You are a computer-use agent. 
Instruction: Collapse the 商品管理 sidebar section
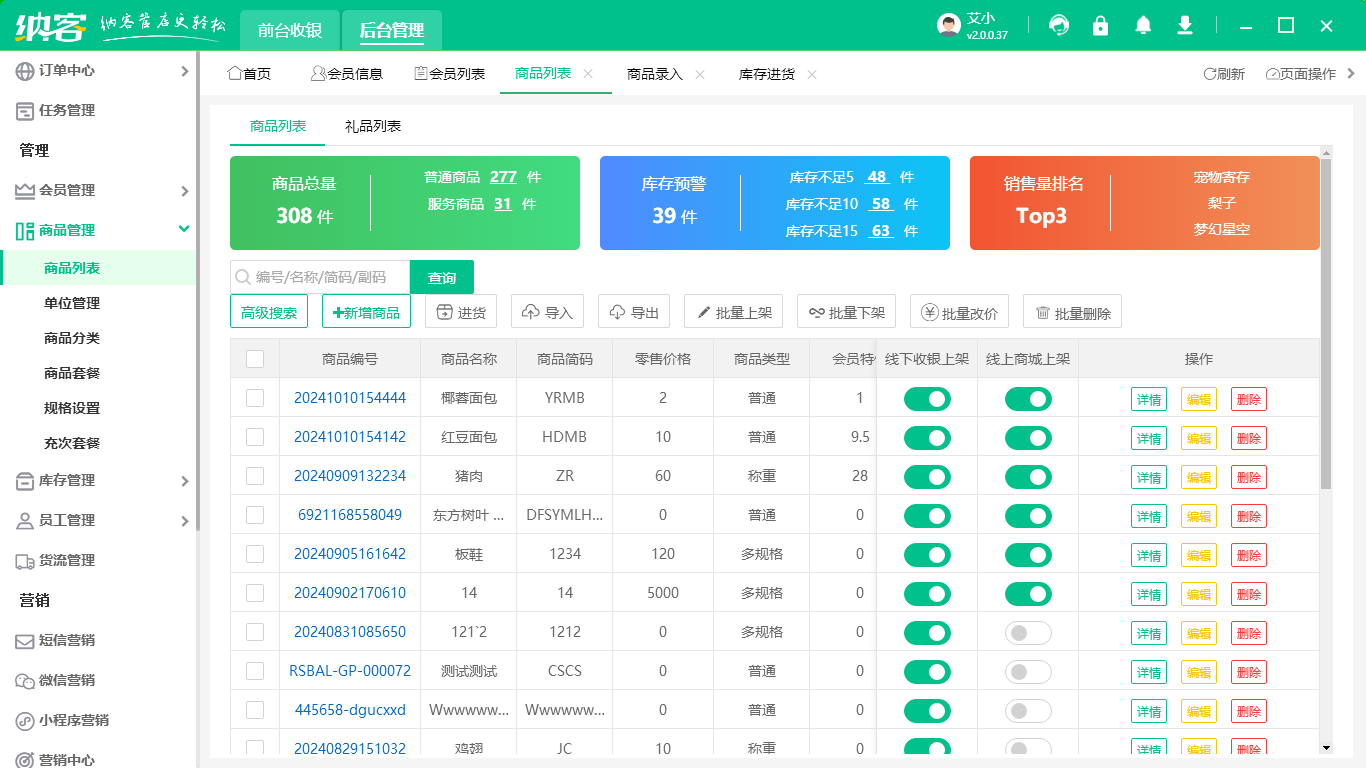(x=98, y=230)
